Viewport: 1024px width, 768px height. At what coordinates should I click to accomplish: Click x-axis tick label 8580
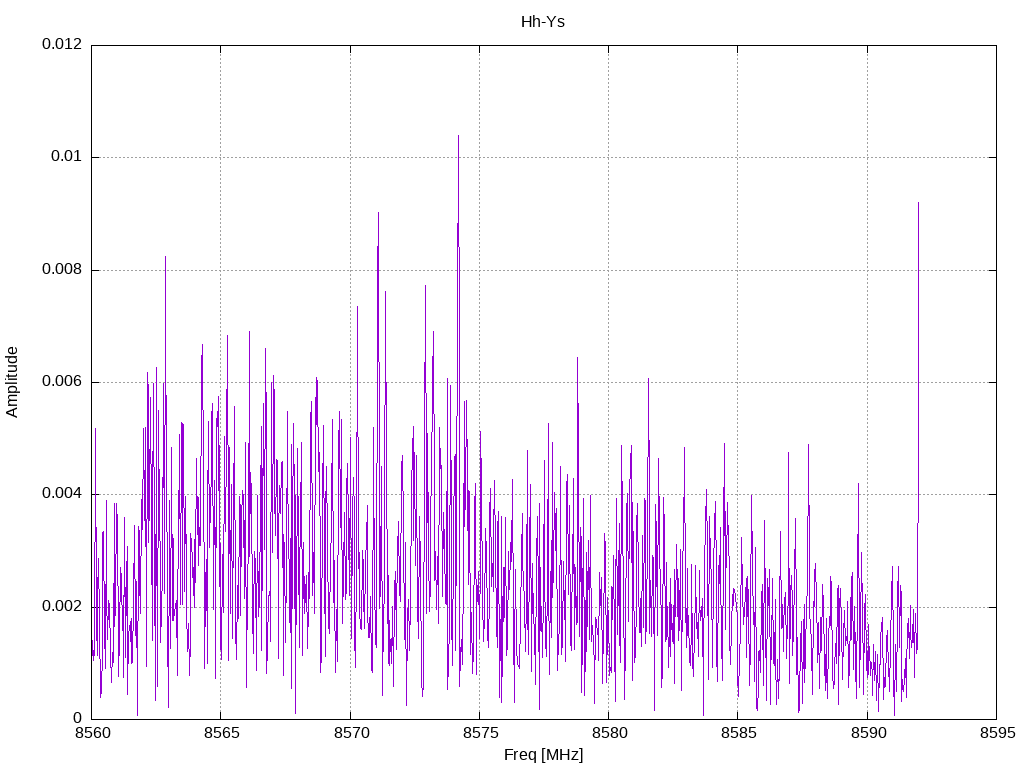point(609,733)
